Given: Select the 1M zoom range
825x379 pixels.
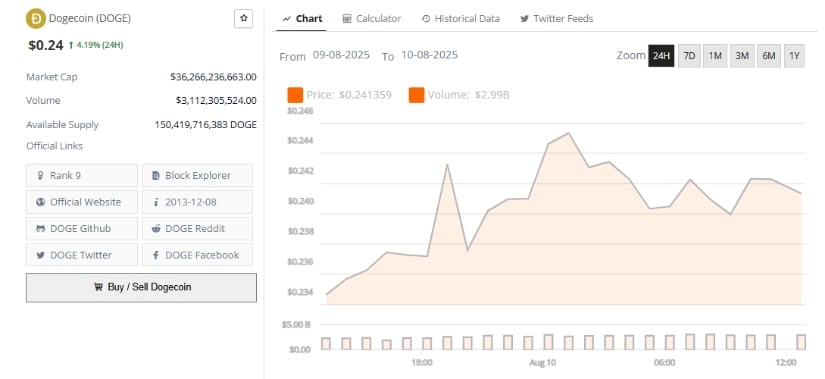Looking at the screenshot, I should [x=715, y=56].
